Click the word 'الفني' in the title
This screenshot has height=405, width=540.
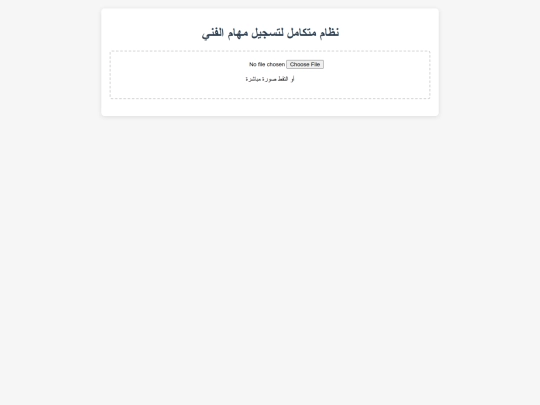click(213, 33)
